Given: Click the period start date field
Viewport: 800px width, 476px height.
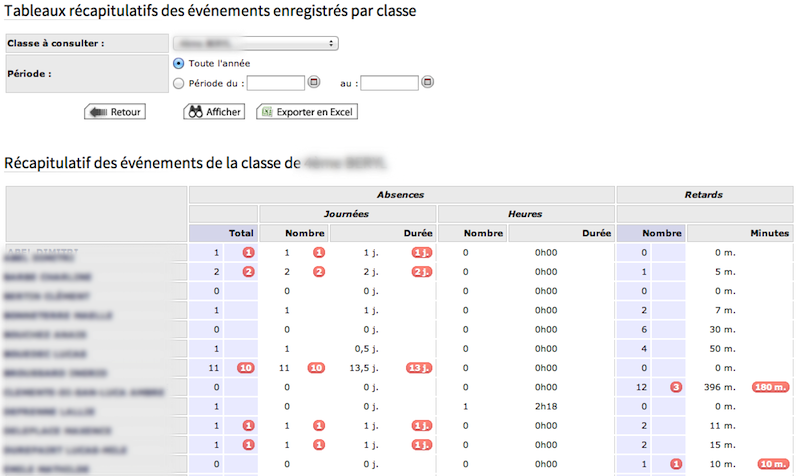Looking at the screenshot, I should [x=275, y=83].
